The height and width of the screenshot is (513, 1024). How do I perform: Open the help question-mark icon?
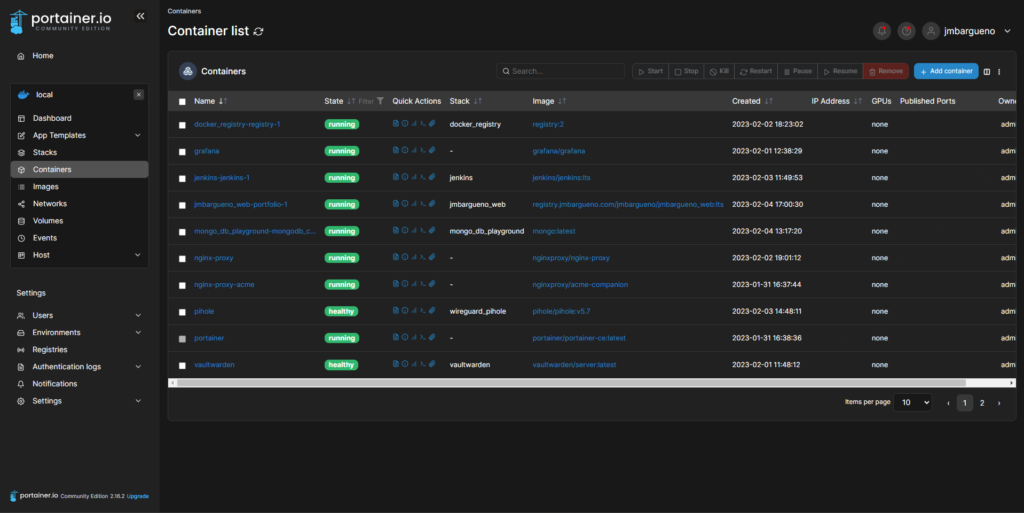click(x=906, y=31)
